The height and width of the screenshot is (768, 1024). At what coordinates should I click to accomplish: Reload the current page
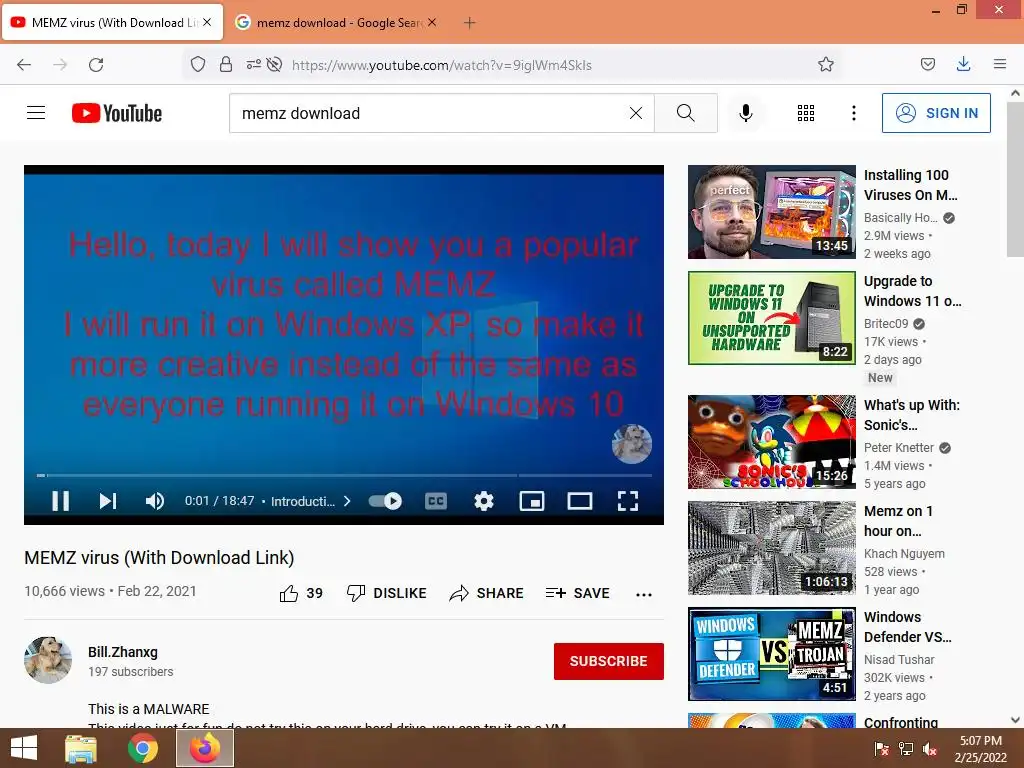pos(96,65)
